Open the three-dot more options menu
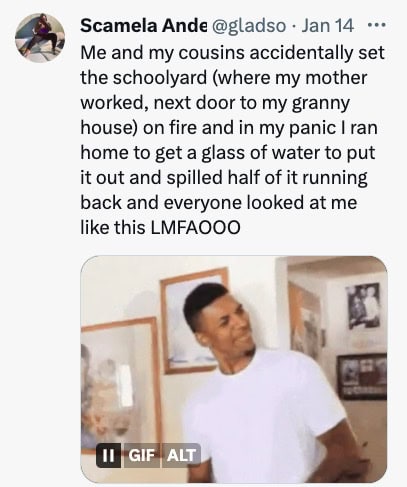Screen dimensions: 407x487 [x=376, y=25]
